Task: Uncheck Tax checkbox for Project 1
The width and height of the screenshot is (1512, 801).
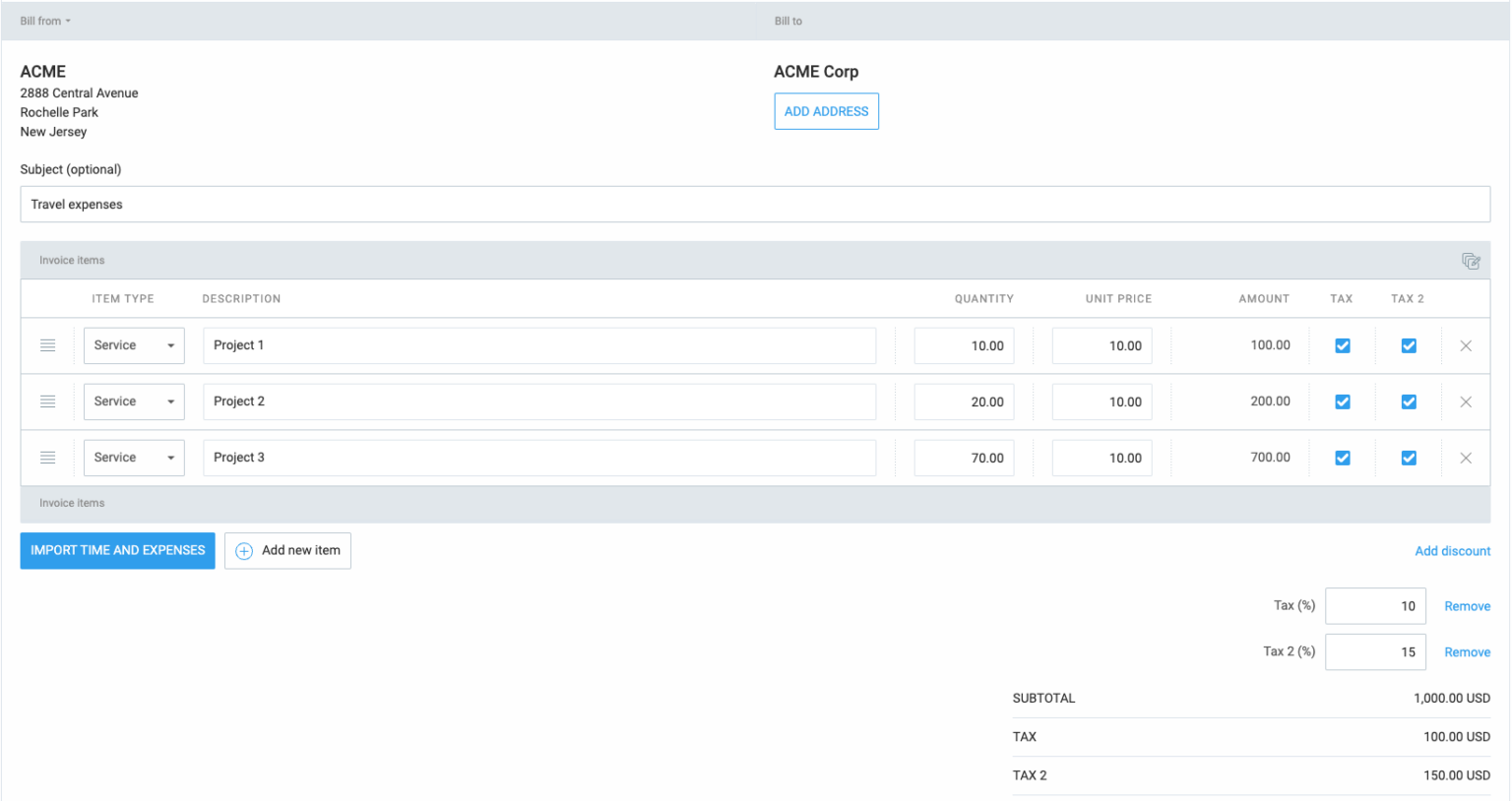Action: (x=1342, y=345)
